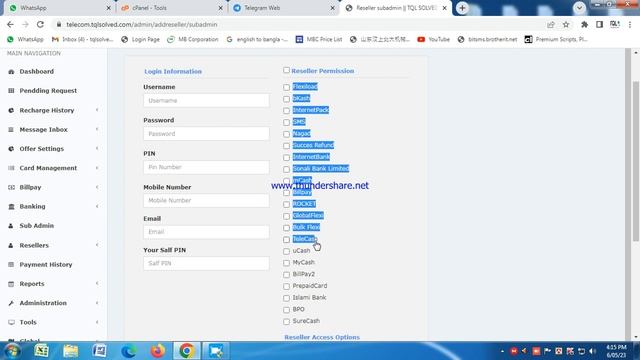640x360 pixels.
Task: Open Firefox from the taskbar
Action: pos(158,351)
